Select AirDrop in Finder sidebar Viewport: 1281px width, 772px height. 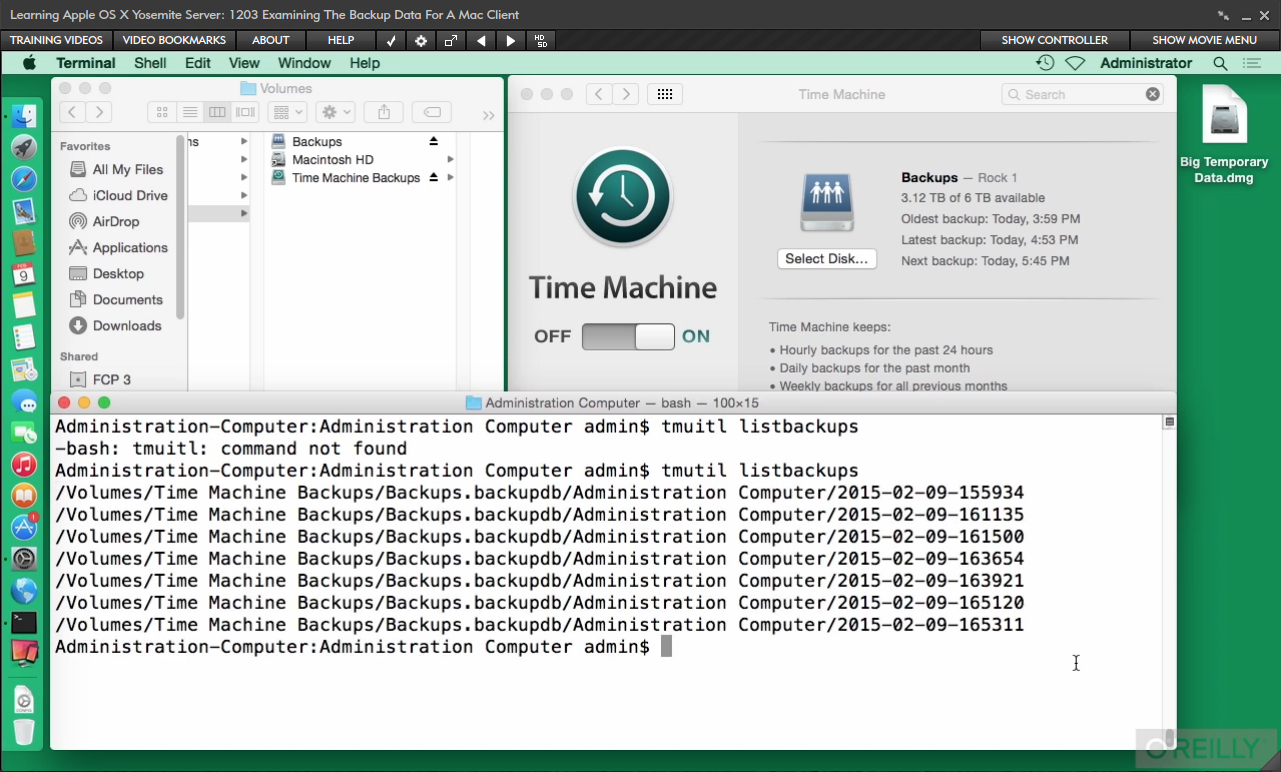pyautogui.click(x=105, y=222)
